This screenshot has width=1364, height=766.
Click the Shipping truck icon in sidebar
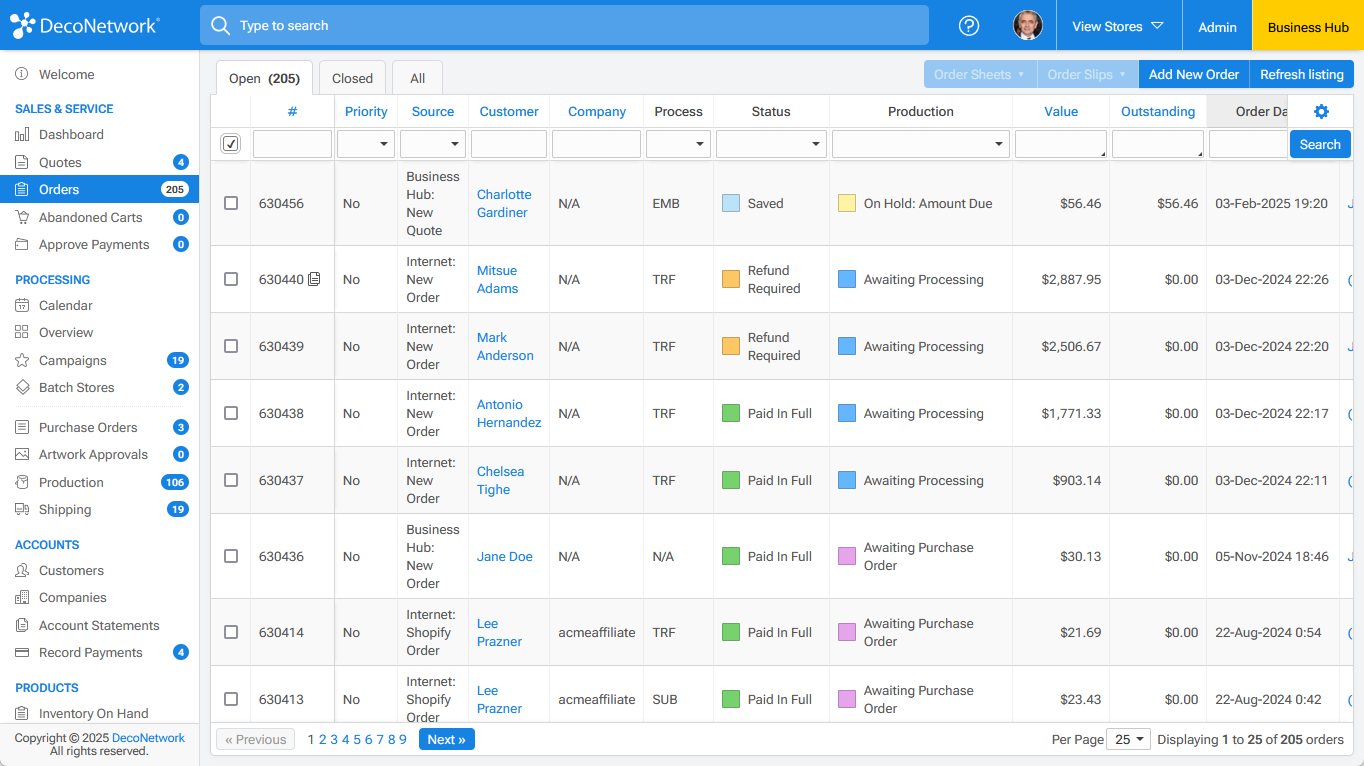[x=22, y=510]
